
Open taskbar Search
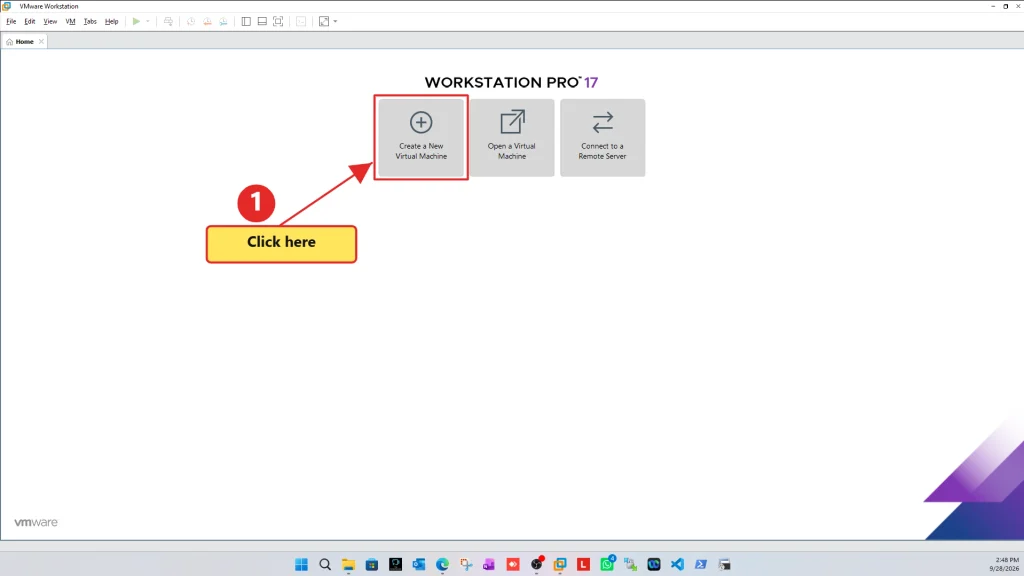pos(325,564)
